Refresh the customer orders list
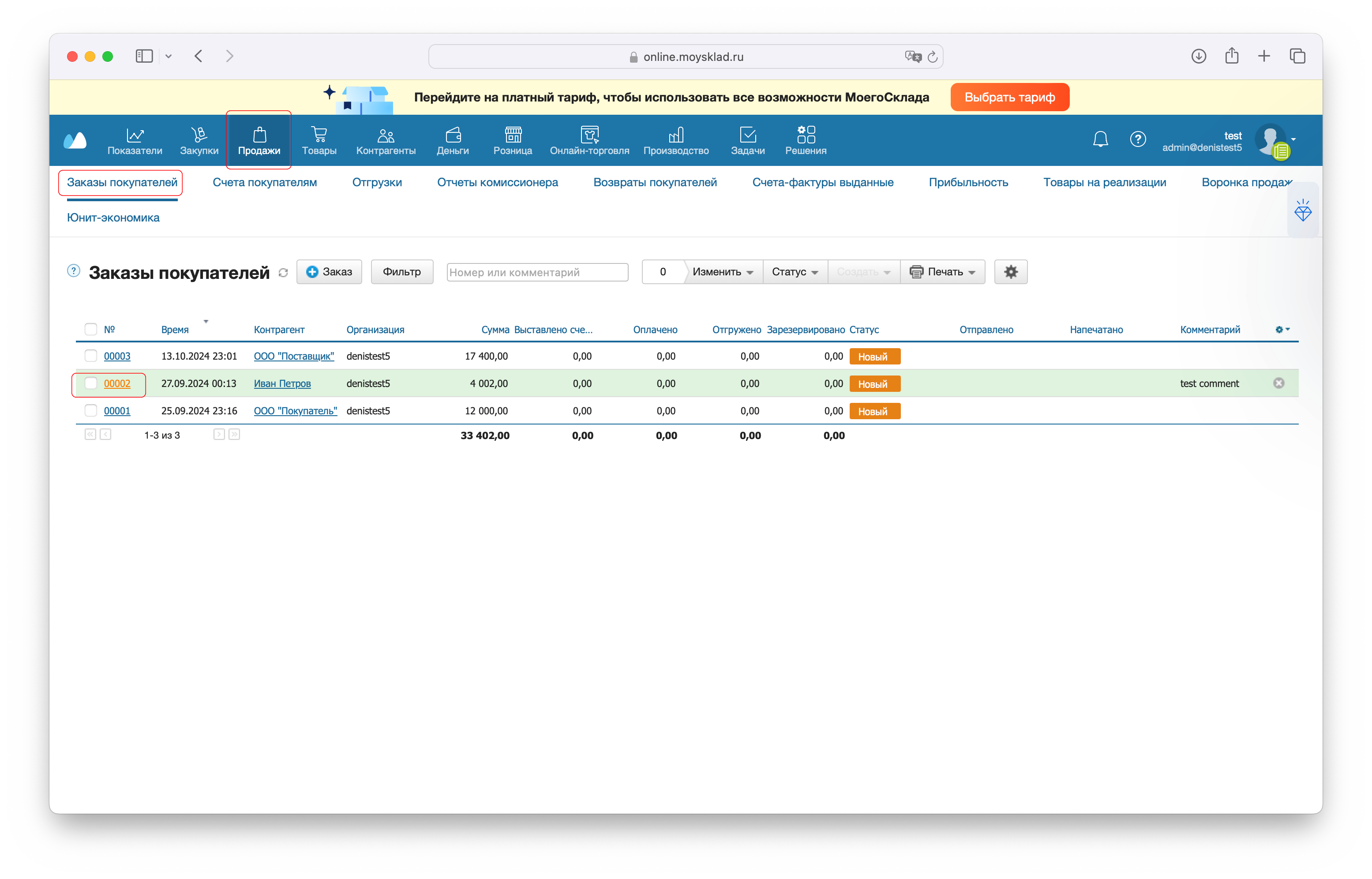Viewport: 1372px width, 879px height. pyautogui.click(x=283, y=273)
